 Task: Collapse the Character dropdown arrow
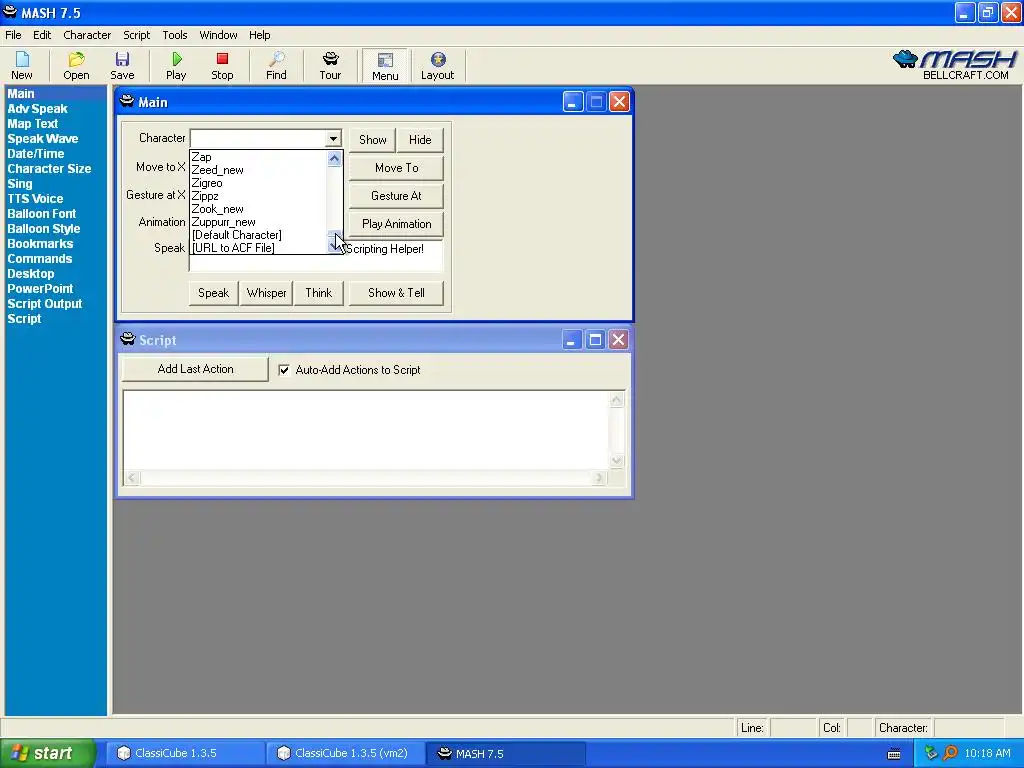[x=333, y=138]
